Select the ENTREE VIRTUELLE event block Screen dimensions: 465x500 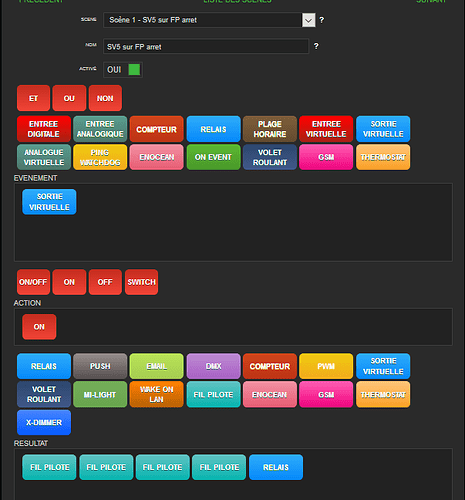tap(326, 129)
